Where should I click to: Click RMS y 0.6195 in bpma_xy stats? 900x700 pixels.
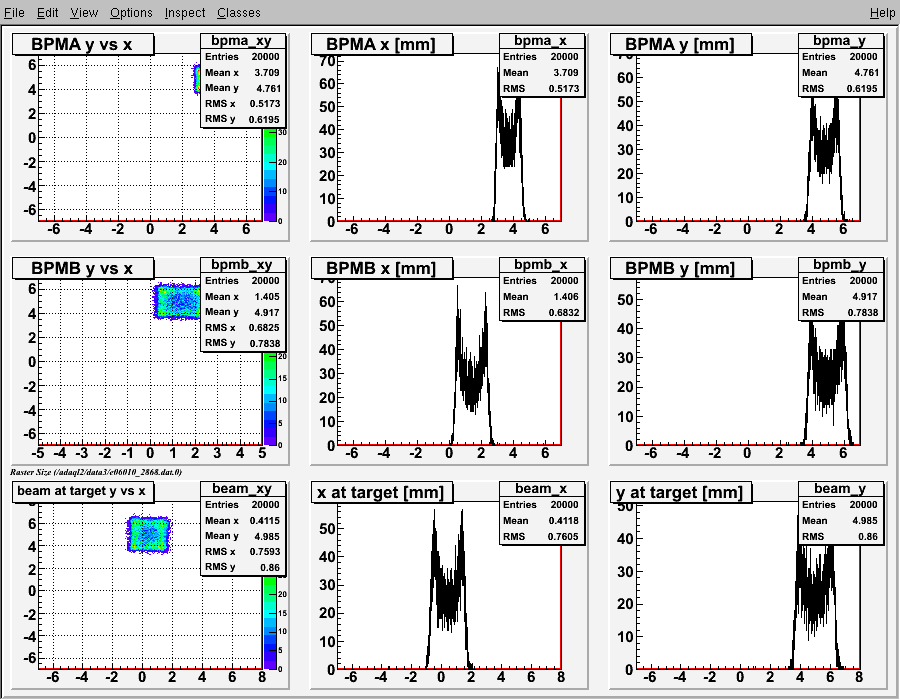click(x=242, y=119)
